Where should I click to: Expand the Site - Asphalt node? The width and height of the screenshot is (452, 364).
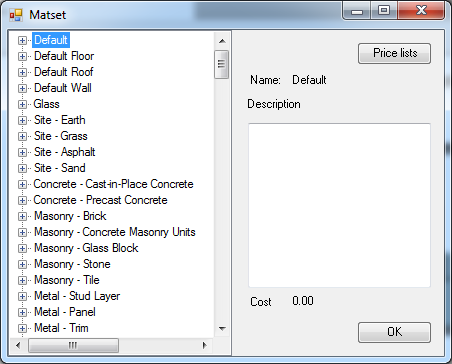click(22, 152)
